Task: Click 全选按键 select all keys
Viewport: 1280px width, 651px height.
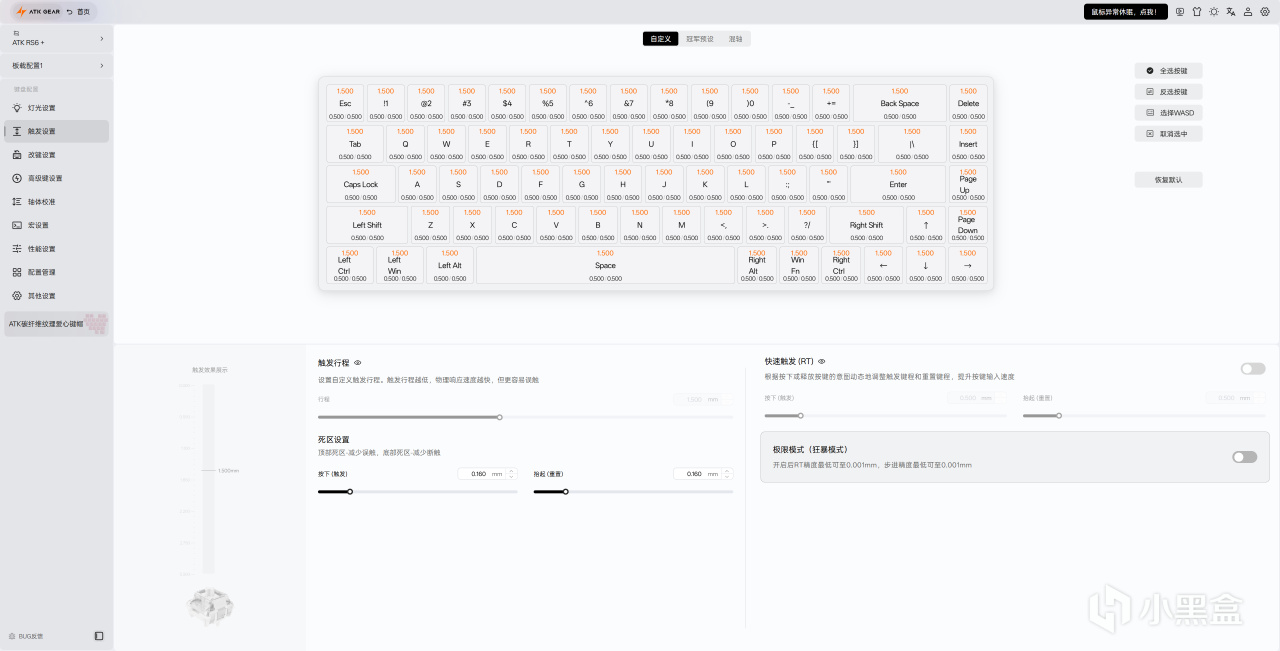Action: pos(1168,71)
